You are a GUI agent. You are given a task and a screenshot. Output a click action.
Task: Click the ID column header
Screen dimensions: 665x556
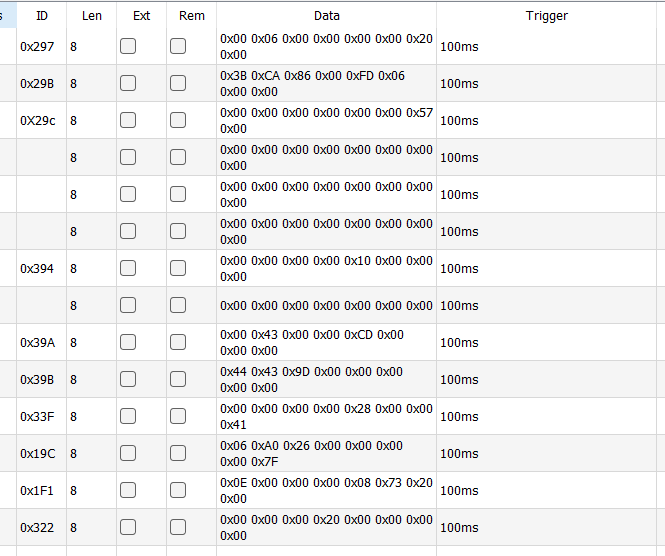pos(41,16)
